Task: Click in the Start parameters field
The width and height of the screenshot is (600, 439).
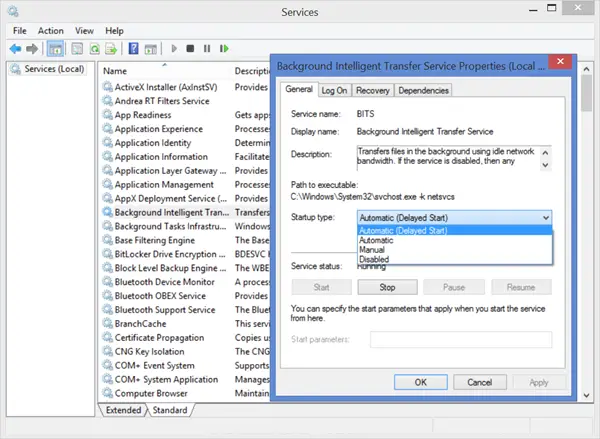Action: tap(460, 339)
